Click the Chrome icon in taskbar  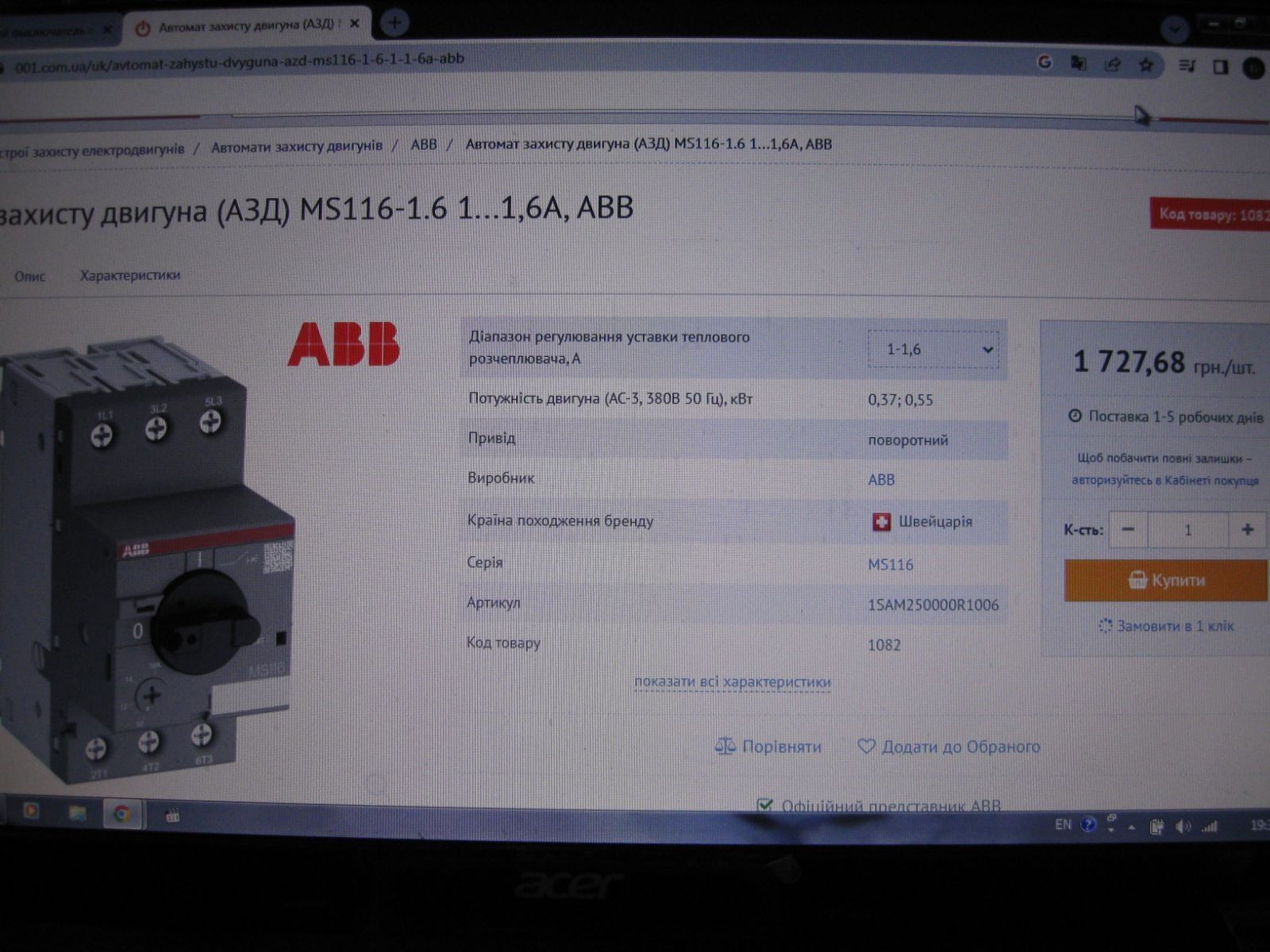click(x=121, y=814)
